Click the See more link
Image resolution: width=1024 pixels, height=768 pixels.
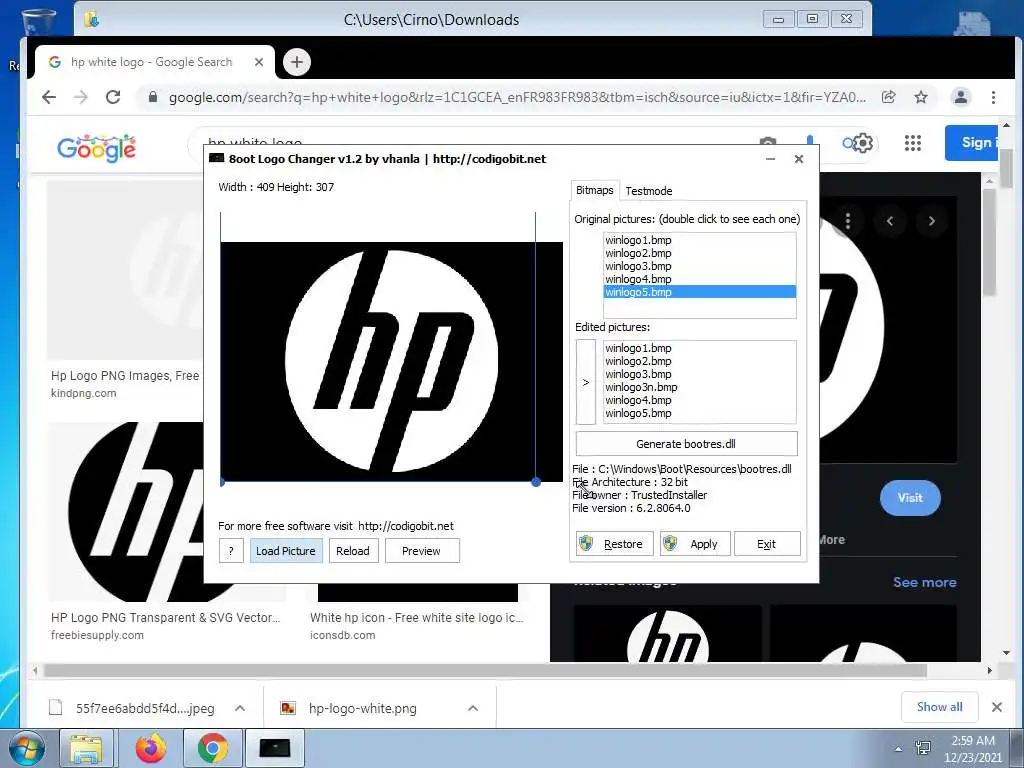pyautogui.click(x=925, y=582)
